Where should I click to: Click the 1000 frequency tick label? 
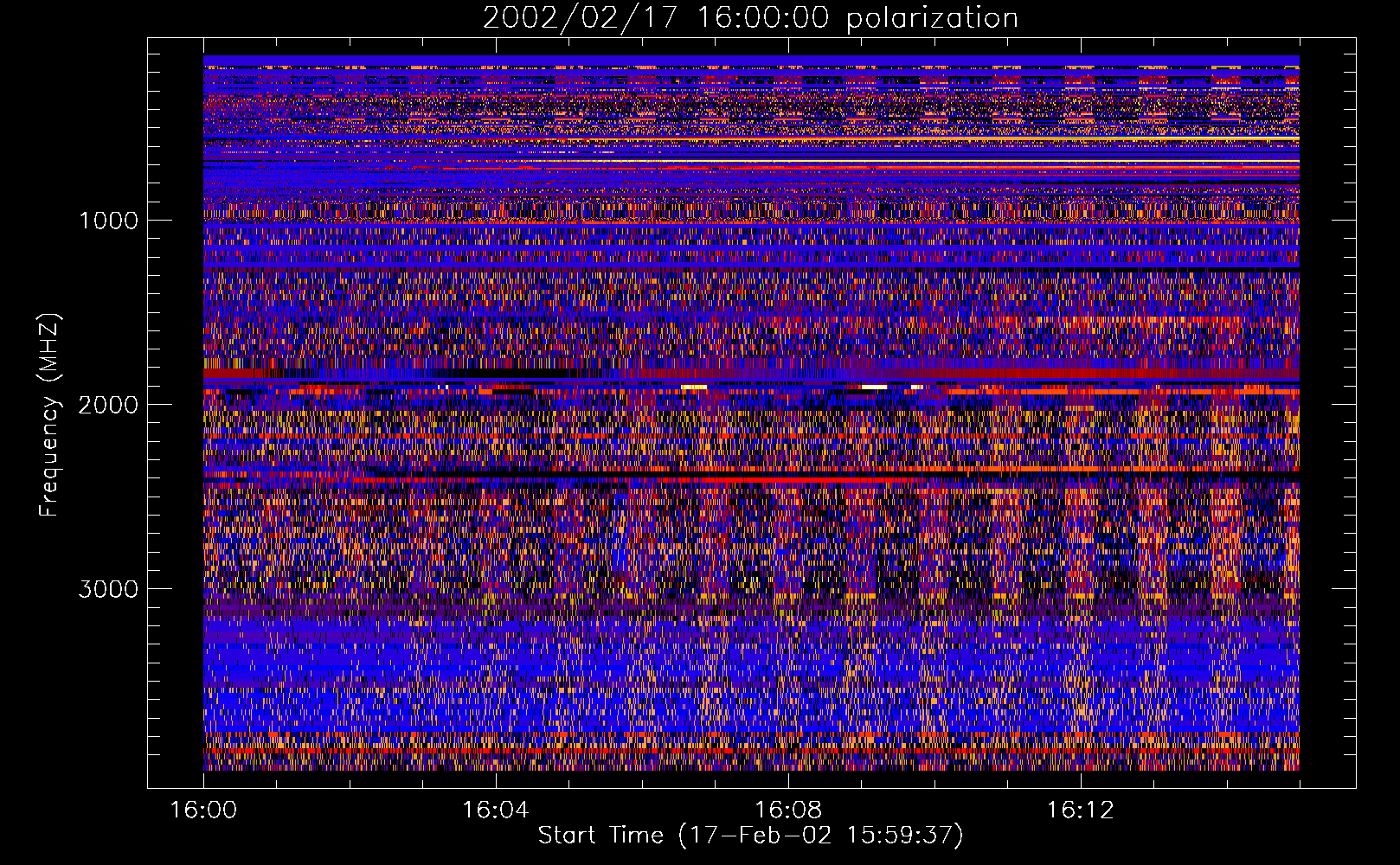coord(108,221)
